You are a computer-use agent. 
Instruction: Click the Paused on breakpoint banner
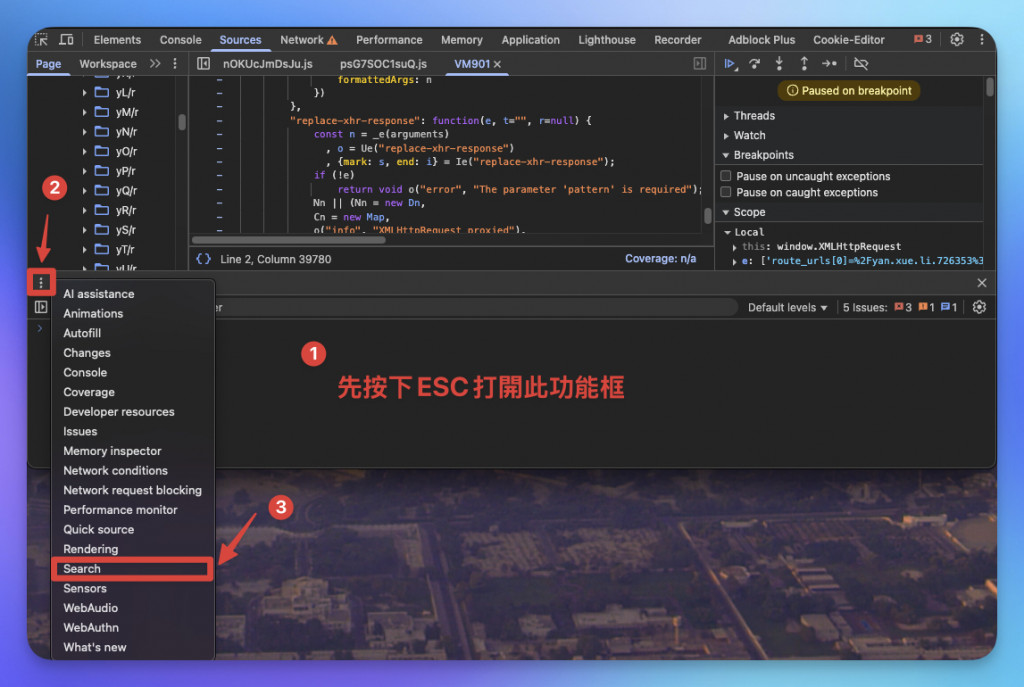(848, 91)
